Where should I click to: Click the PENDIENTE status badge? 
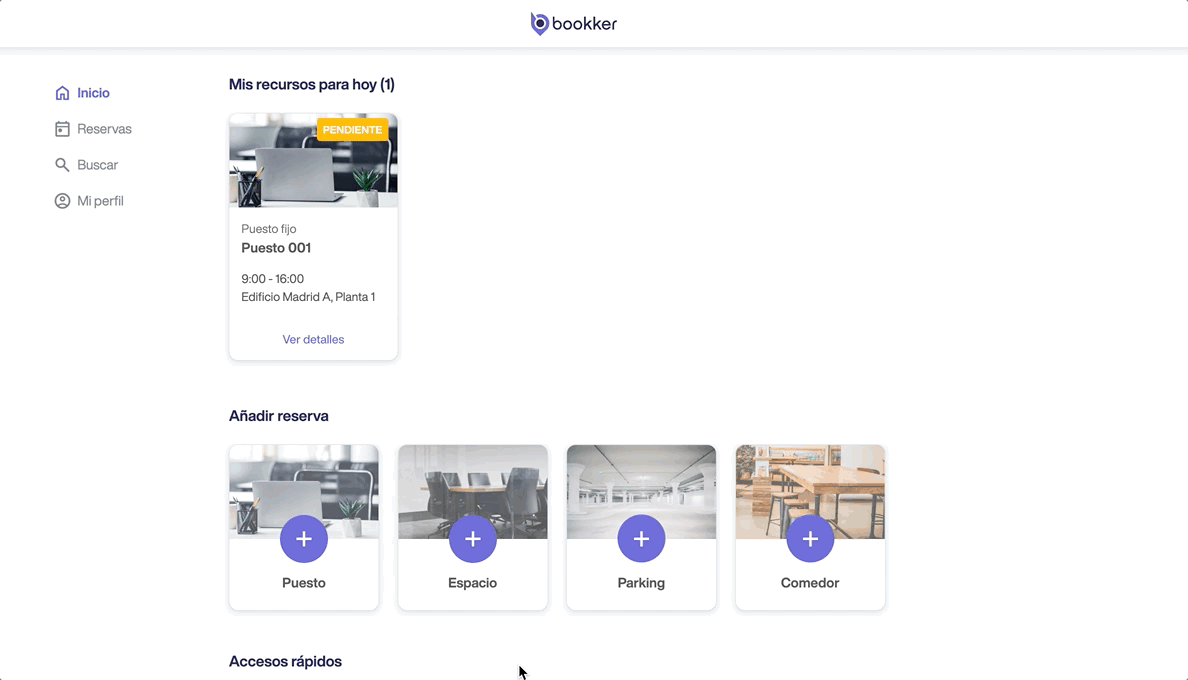352,130
